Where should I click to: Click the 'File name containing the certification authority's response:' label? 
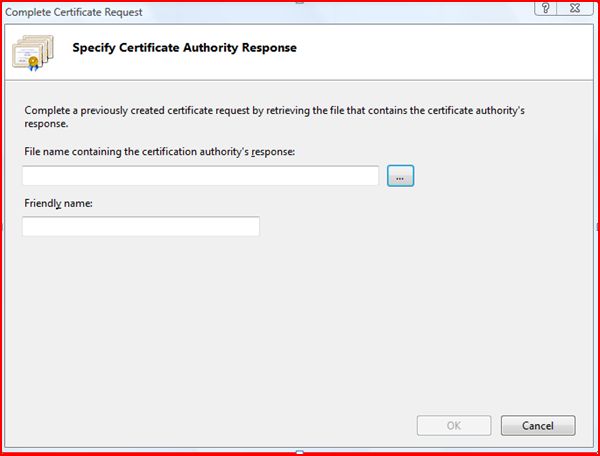160,152
